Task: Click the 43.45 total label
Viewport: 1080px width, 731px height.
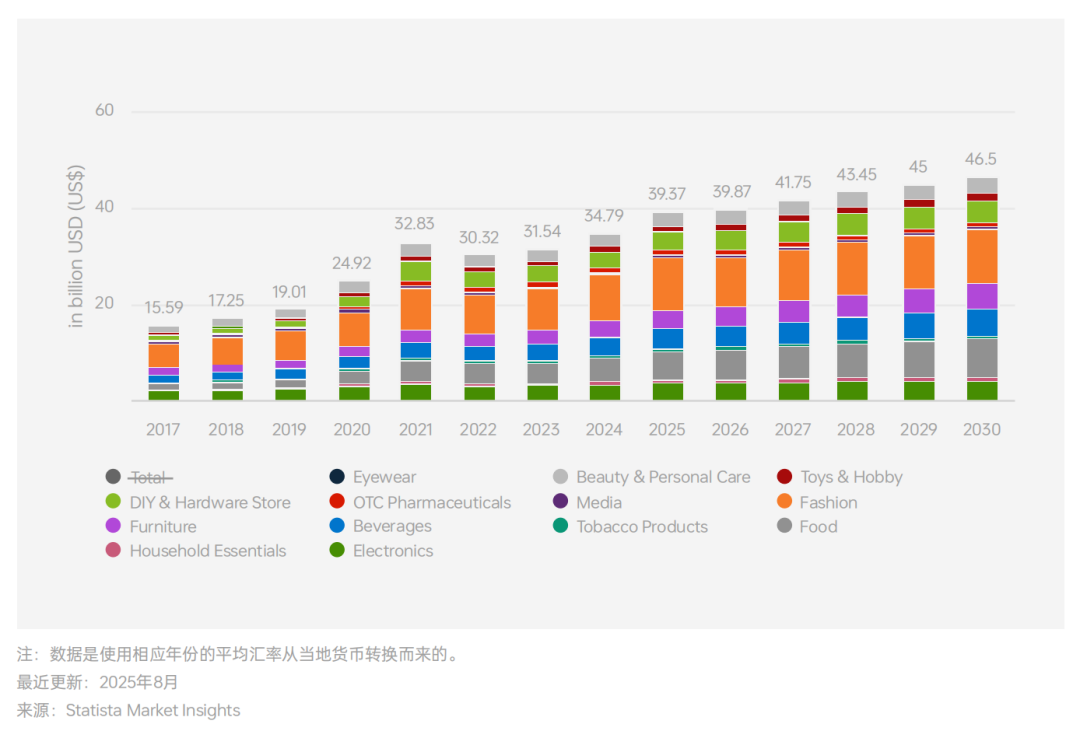Action: click(x=857, y=175)
